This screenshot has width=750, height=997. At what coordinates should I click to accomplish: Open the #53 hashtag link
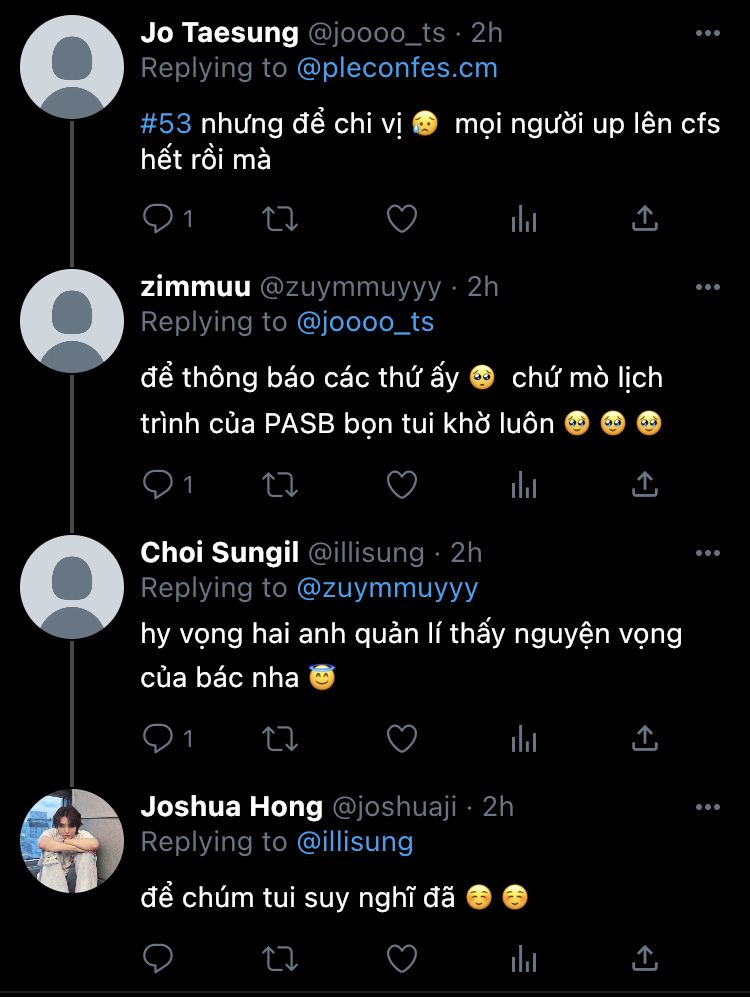pyautogui.click(x=166, y=123)
